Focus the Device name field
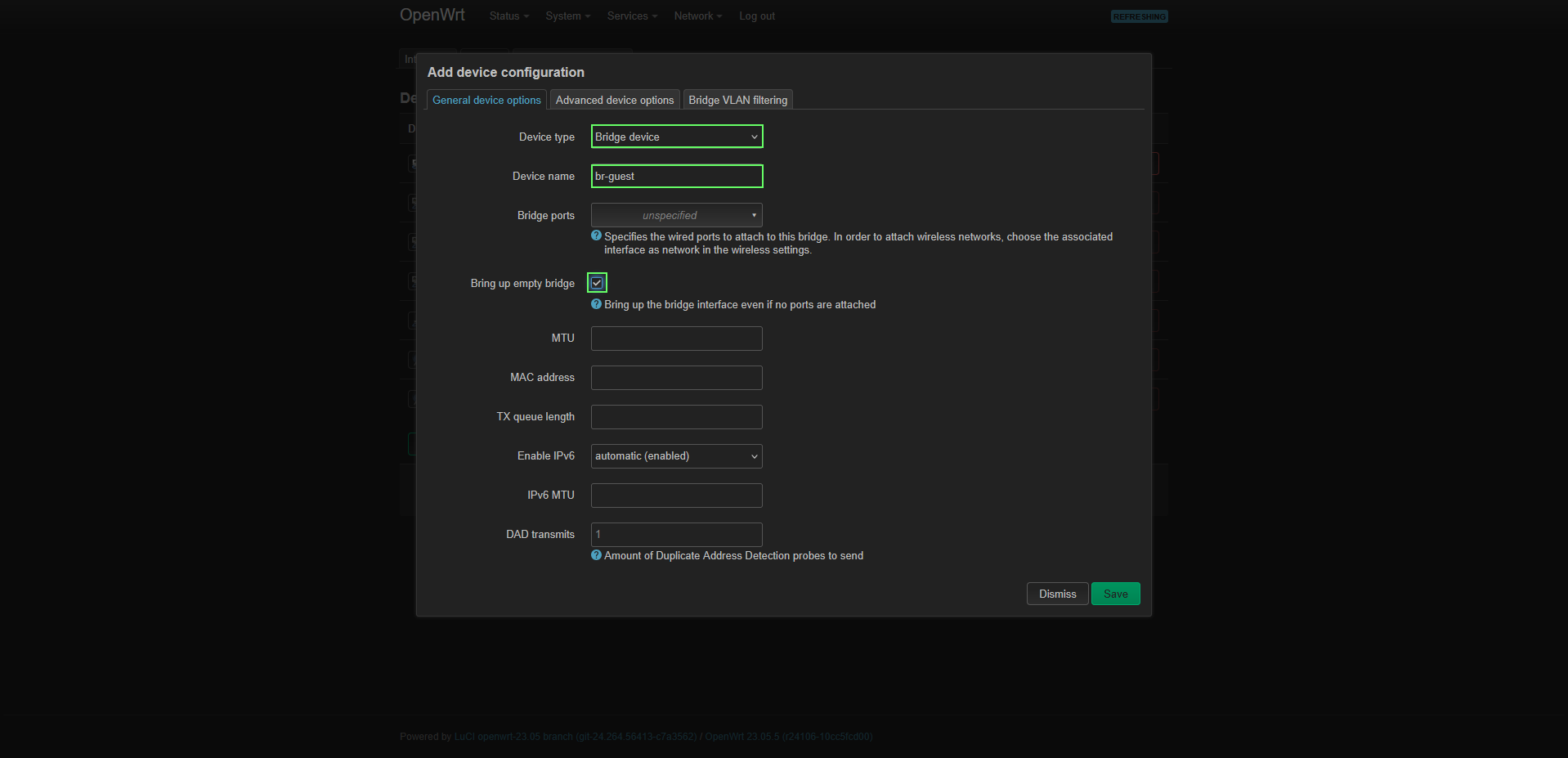The image size is (1568, 758). click(677, 176)
